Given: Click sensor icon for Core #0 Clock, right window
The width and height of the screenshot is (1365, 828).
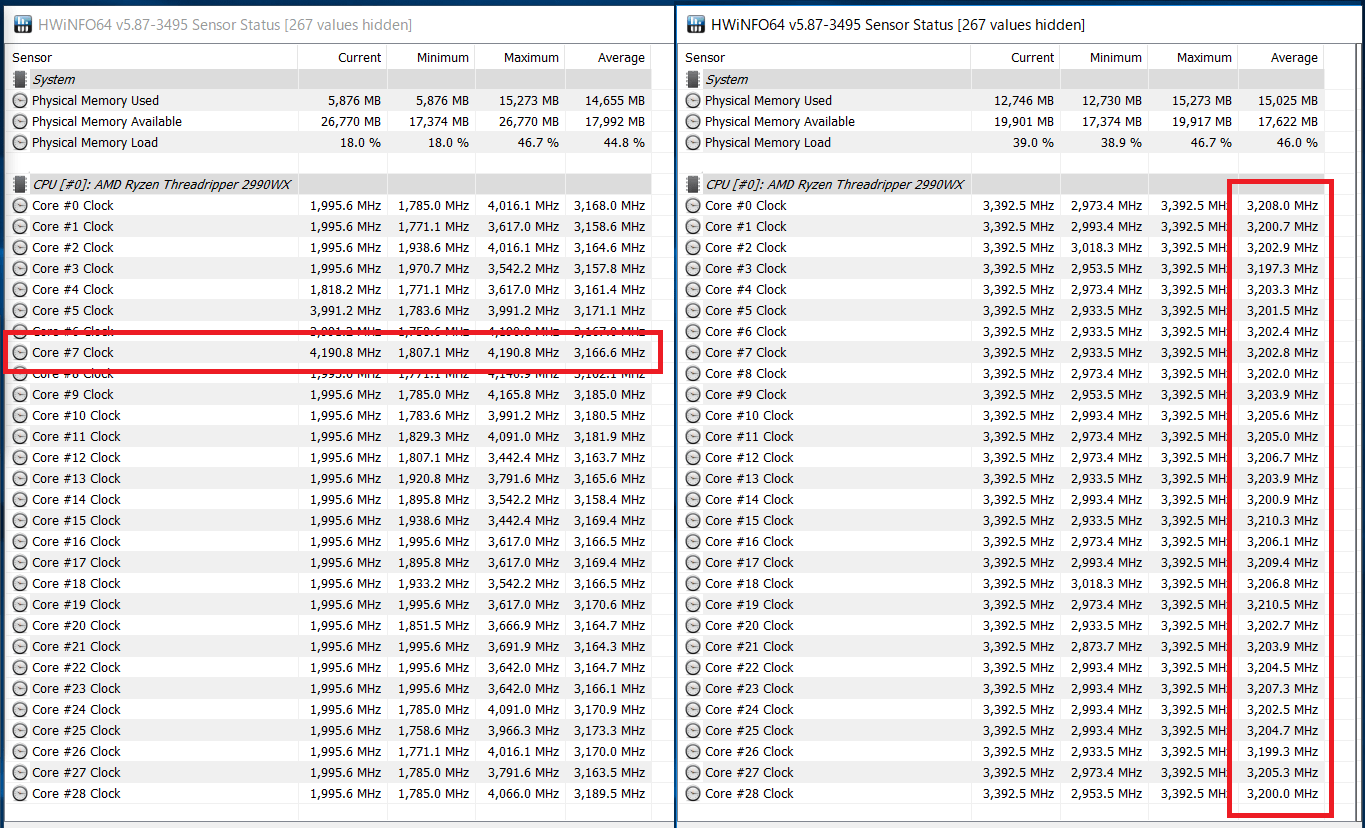Looking at the screenshot, I should tap(693, 205).
